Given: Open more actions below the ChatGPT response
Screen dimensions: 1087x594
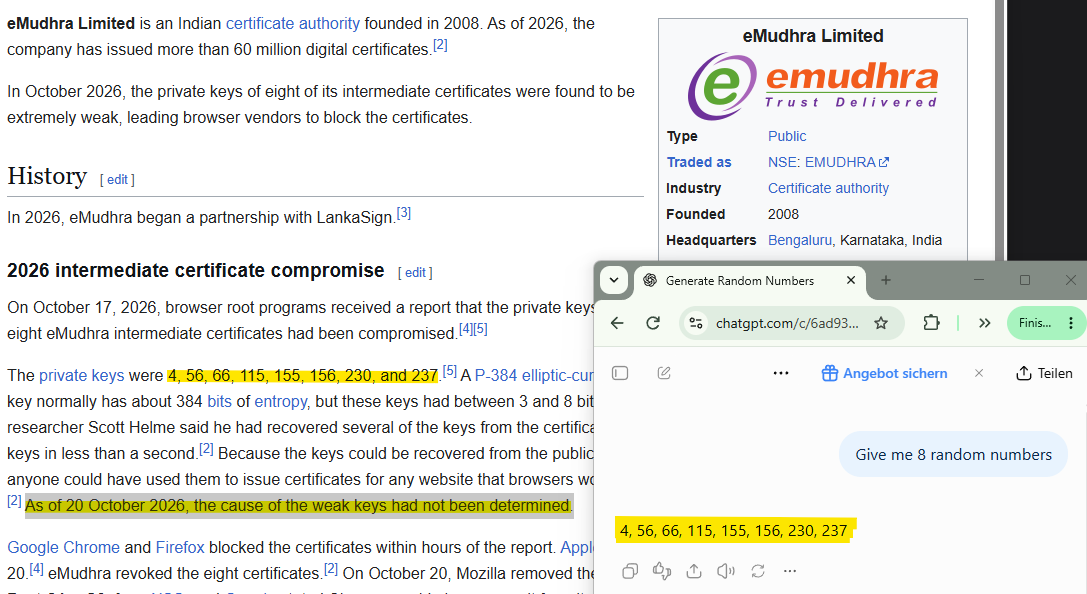Looking at the screenshot, I should click(790, 571).
